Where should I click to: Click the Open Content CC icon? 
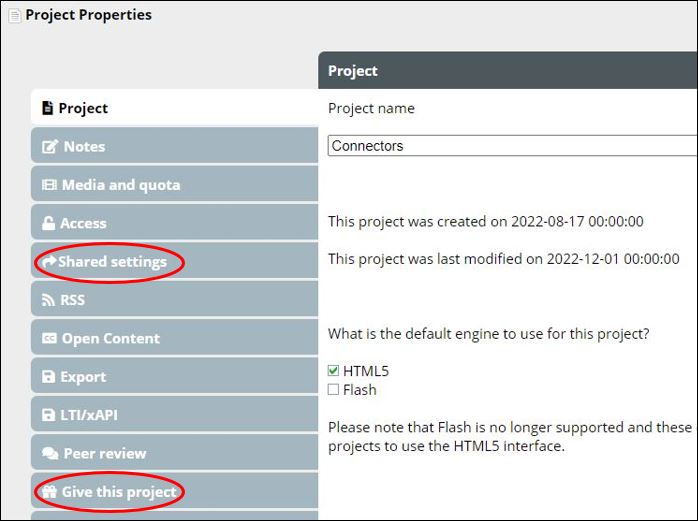click(x=49, y=339)
